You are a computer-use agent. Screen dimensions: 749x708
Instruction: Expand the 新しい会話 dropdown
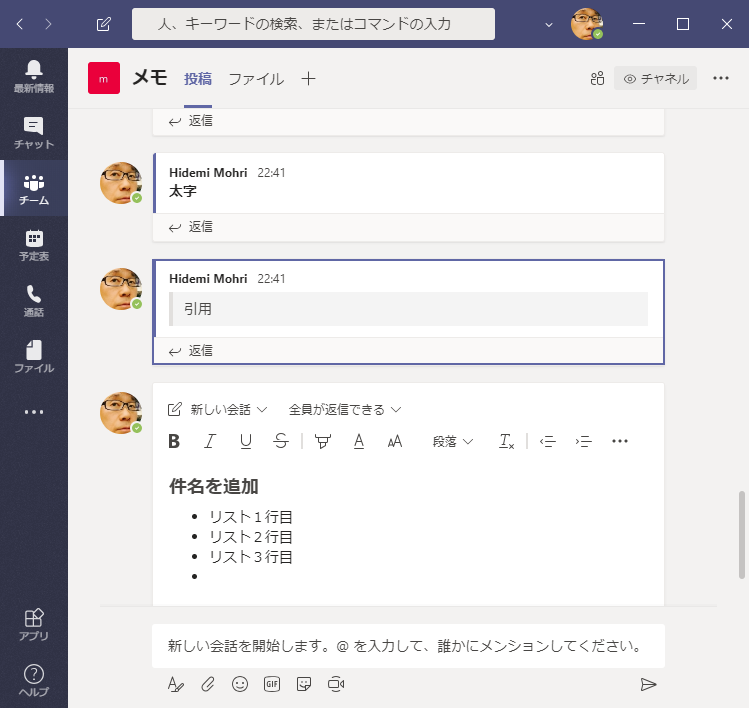pos(218,409)
